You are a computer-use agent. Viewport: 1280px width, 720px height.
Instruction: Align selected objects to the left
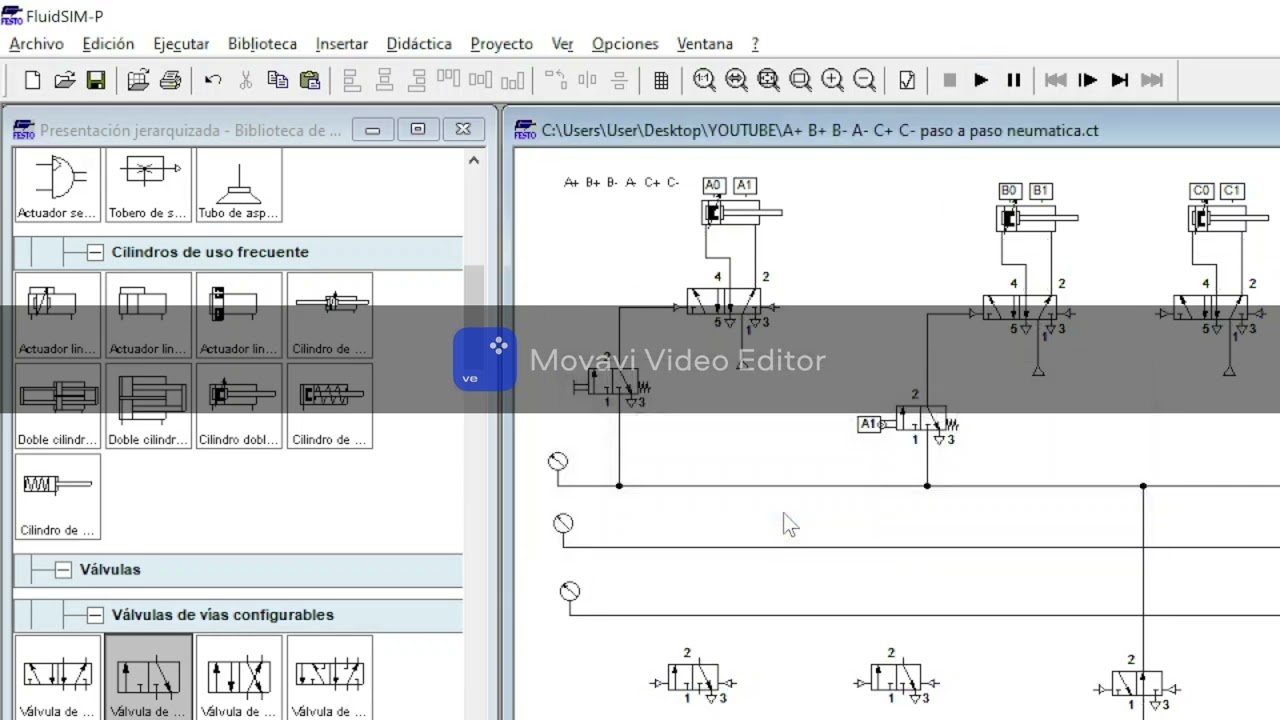point(352,80)
